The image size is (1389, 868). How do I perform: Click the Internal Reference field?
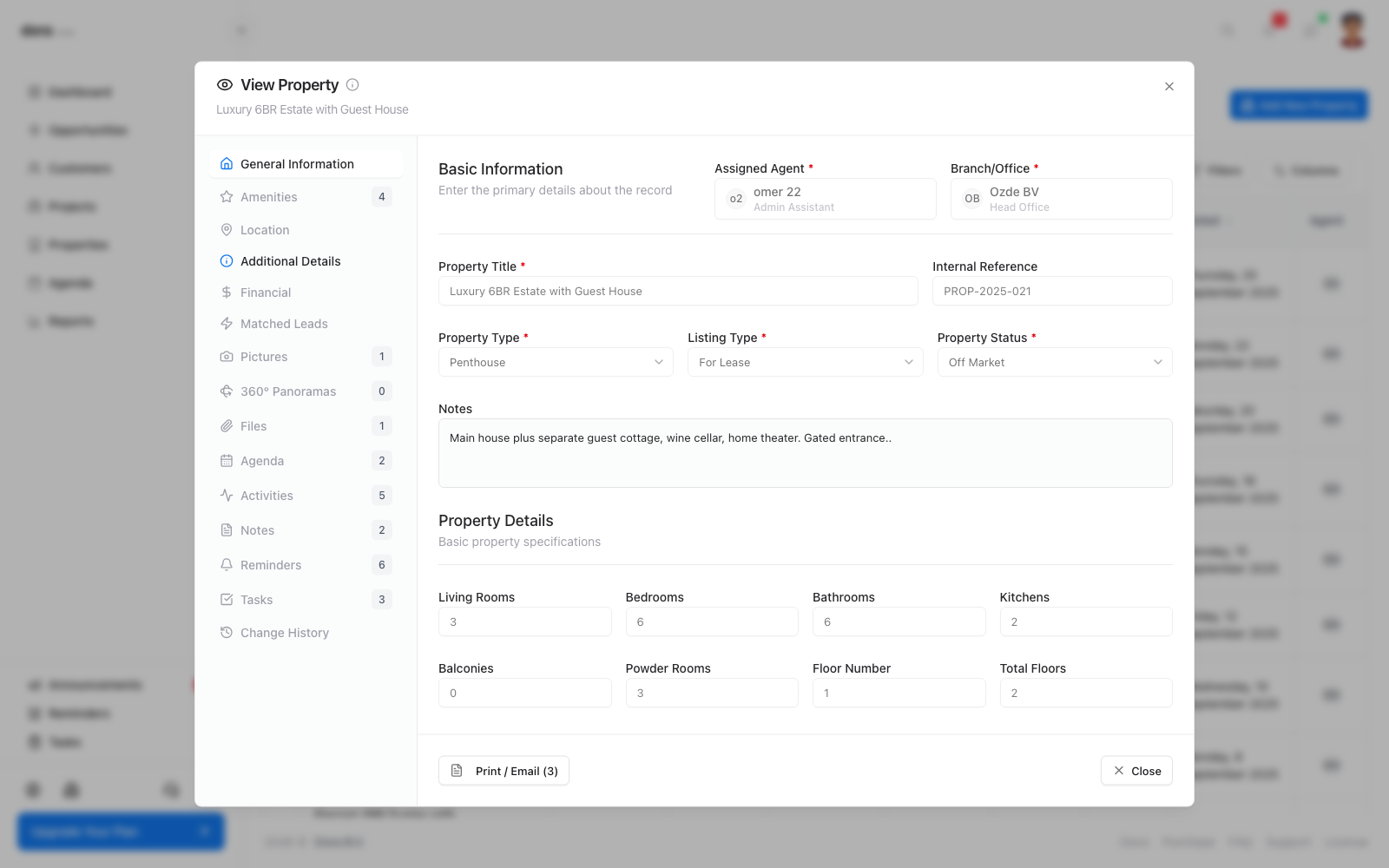pos(1052,291)
